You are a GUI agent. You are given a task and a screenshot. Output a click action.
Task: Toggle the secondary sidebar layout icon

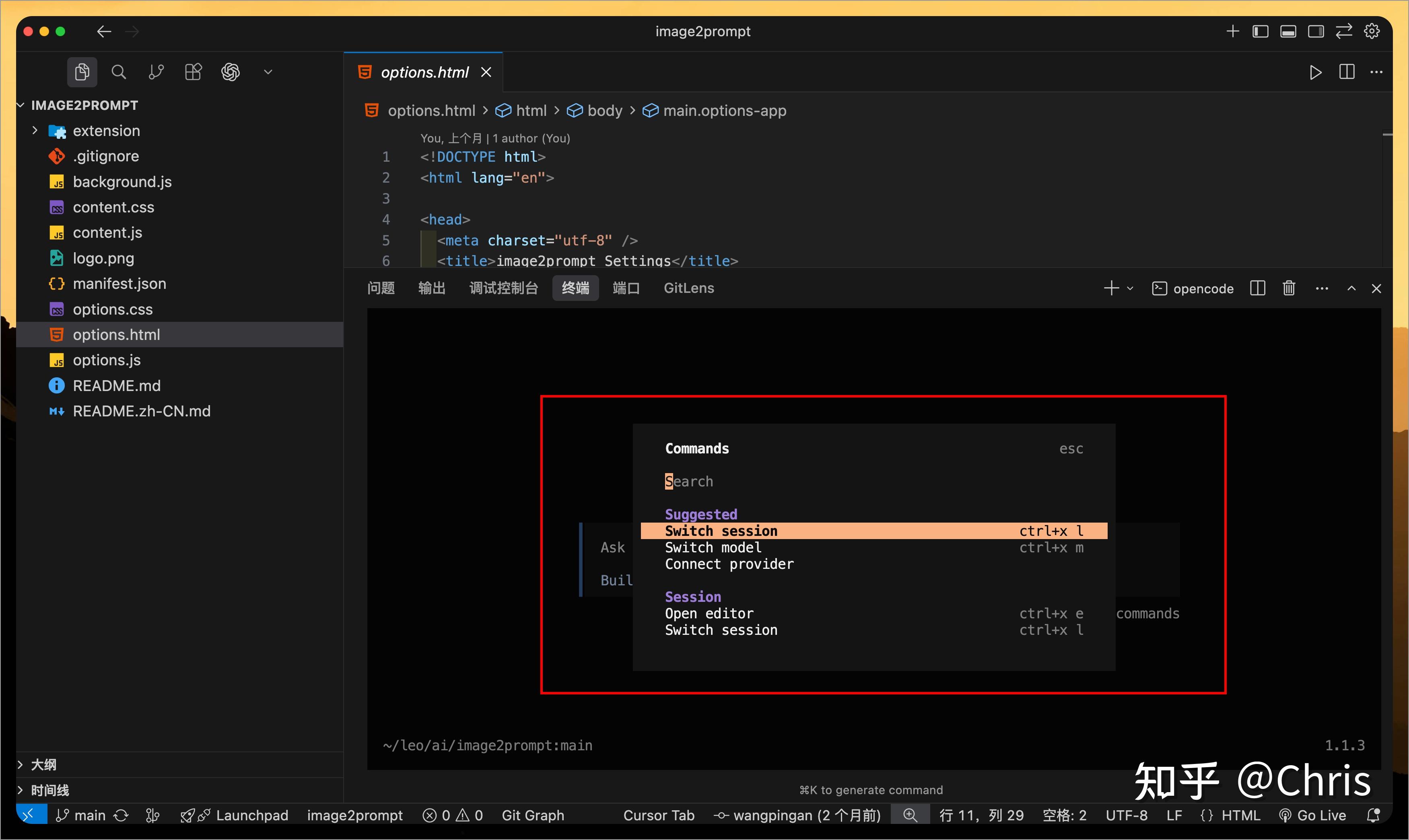[x=1316, y=31]
